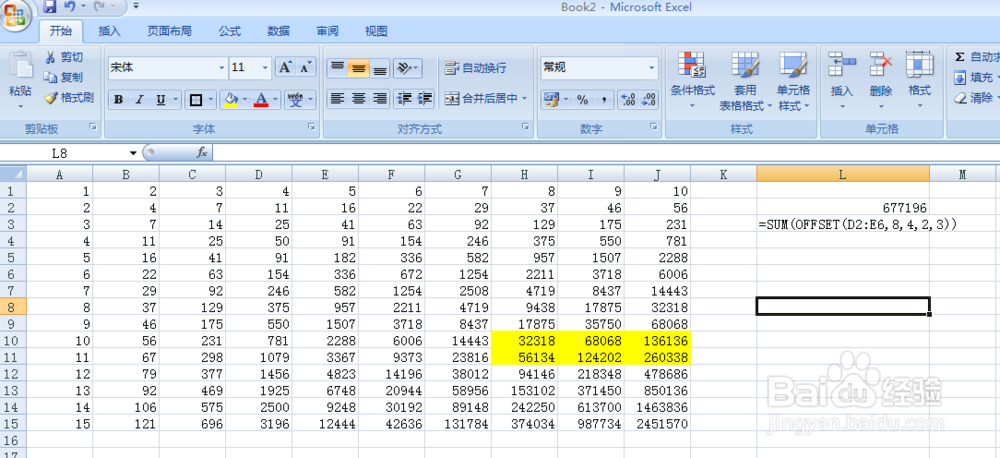Viewport: 1000px width, 458px height.
Task: Open the 格式 cells format menu
Action: coord(920,80)
